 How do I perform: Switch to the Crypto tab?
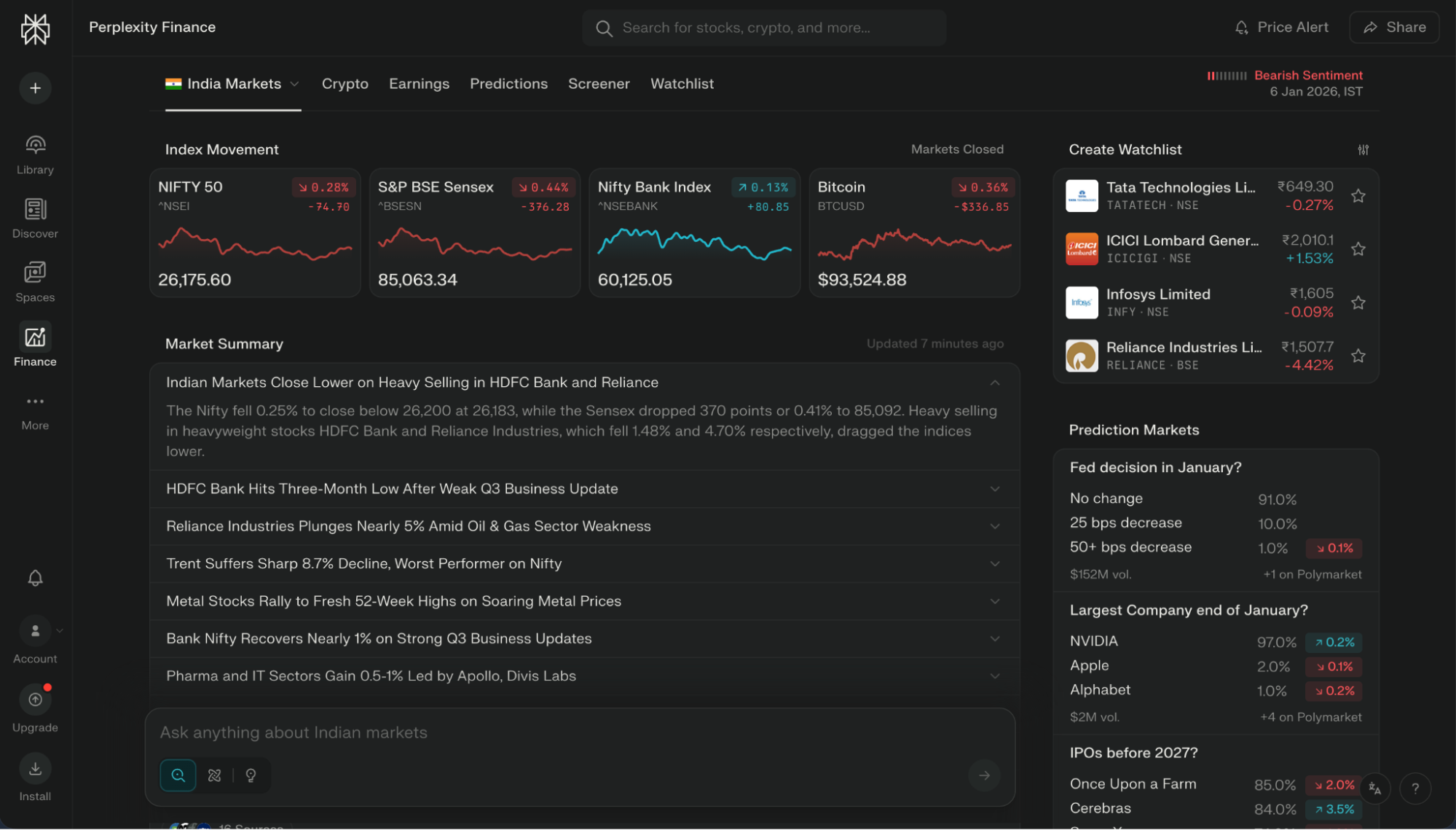coord(345,84)
